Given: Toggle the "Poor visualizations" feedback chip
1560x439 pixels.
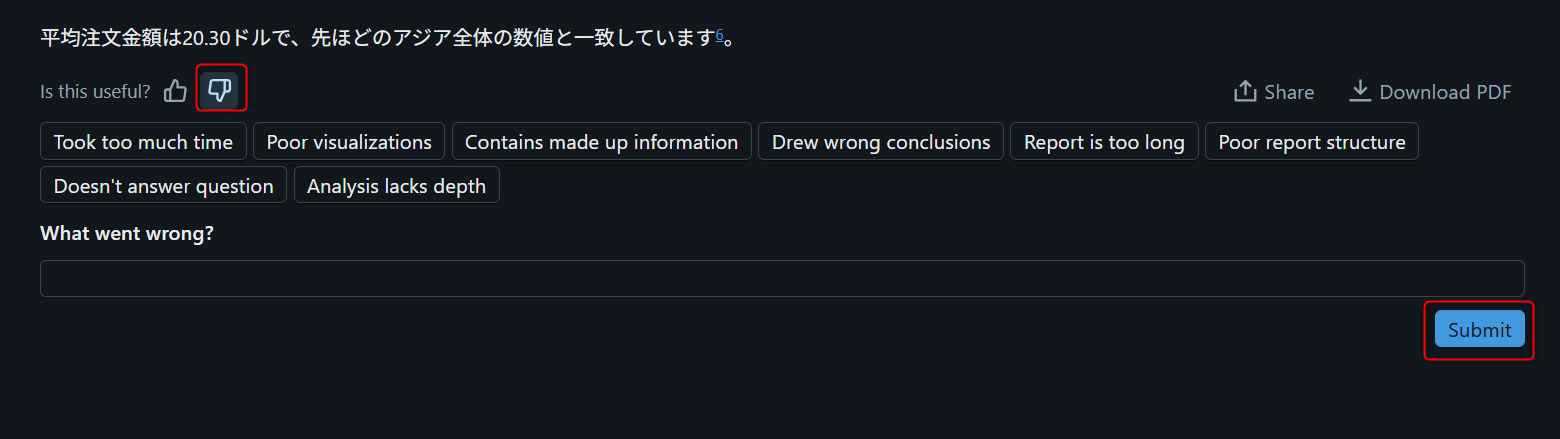Looking at the screenshot, I should click(x=349, y=142).
